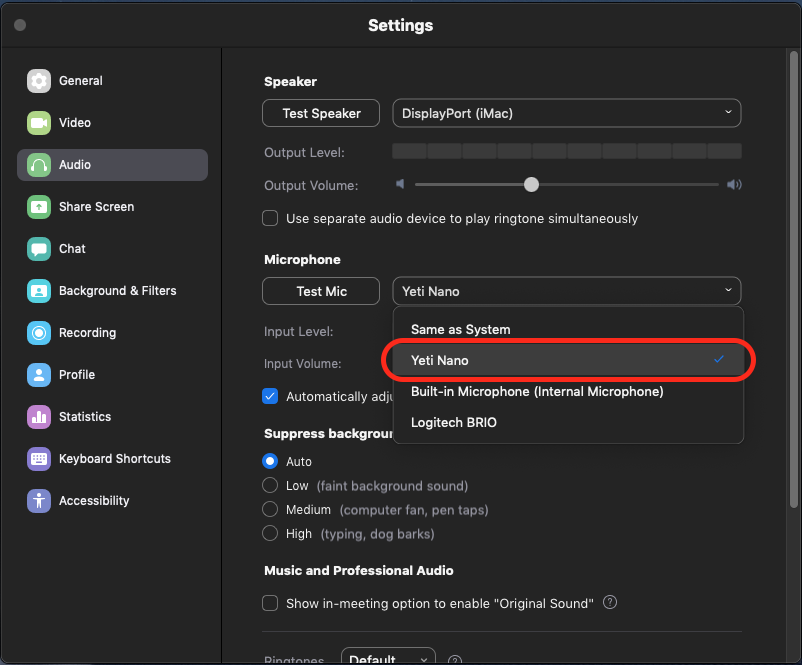The height and width of the screenshot is (665, 802).
Task: Enable separate audio device for ringtone checkbox
Action: pos(270,218)
